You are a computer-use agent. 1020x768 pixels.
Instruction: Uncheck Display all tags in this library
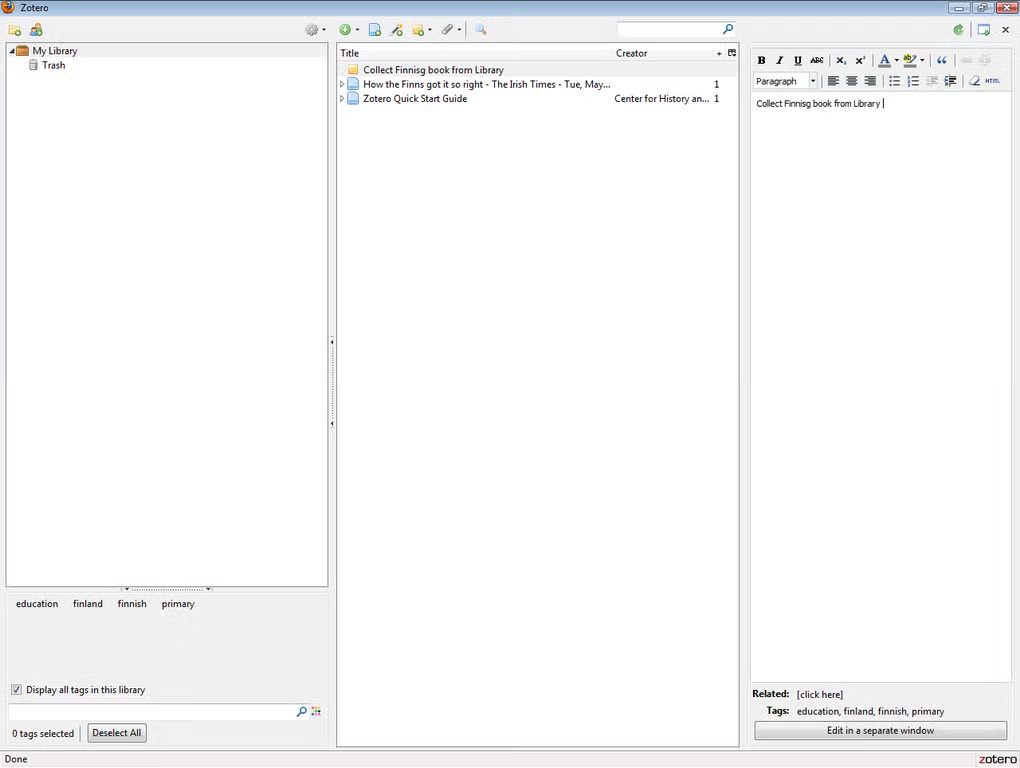(x=16, y=690)
